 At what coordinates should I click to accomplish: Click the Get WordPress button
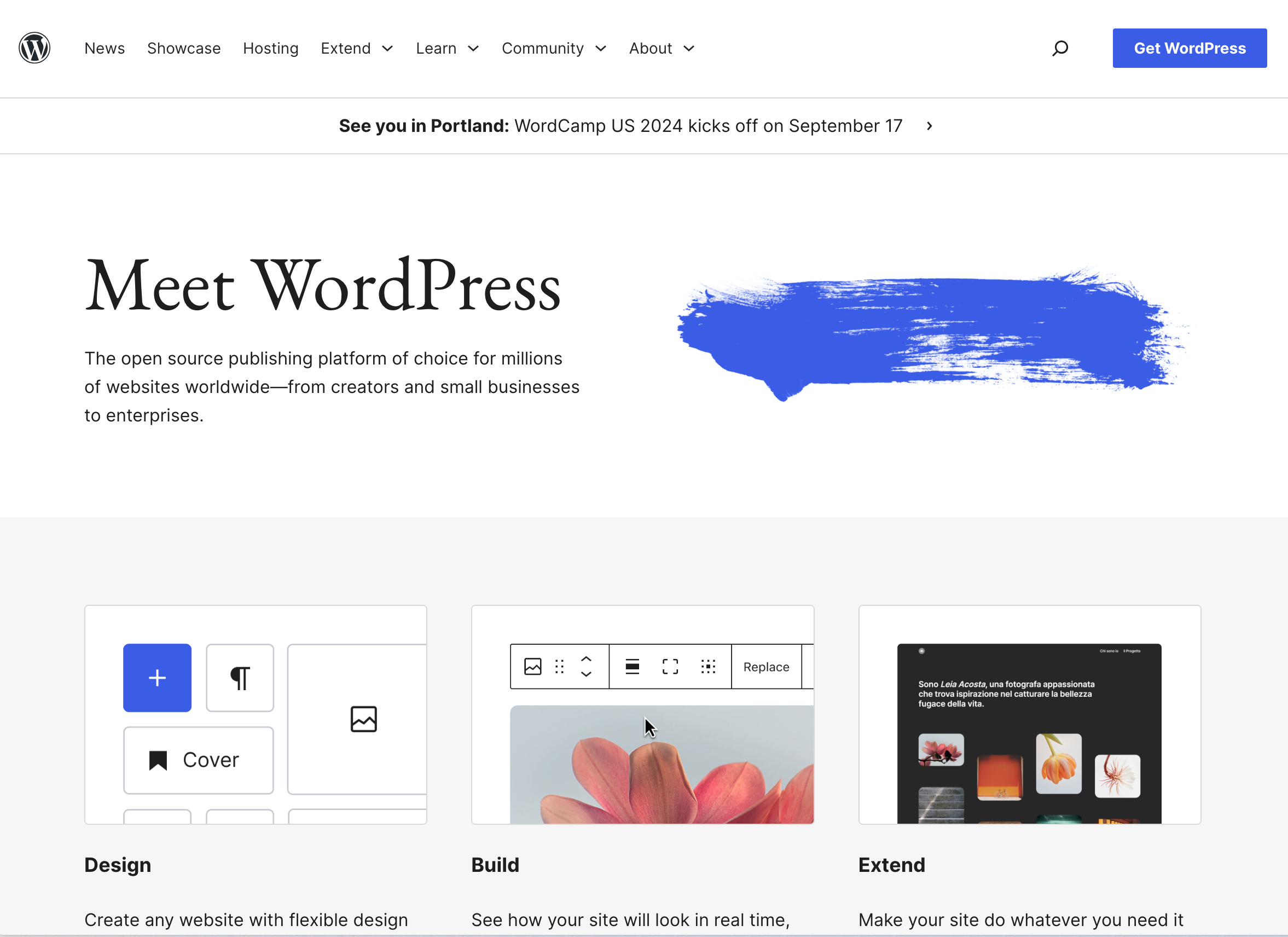[x=1189, y=48]
